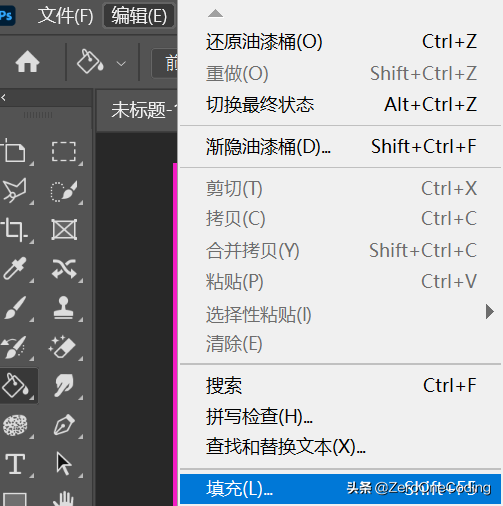Select the Smudge tool
Screen dimensions: 503x506
point(64,385)
